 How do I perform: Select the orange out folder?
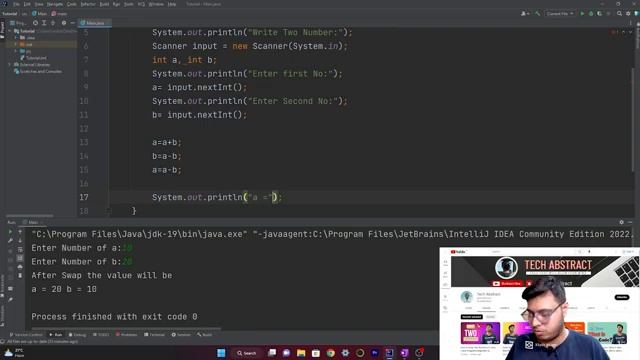click(28, 44)
